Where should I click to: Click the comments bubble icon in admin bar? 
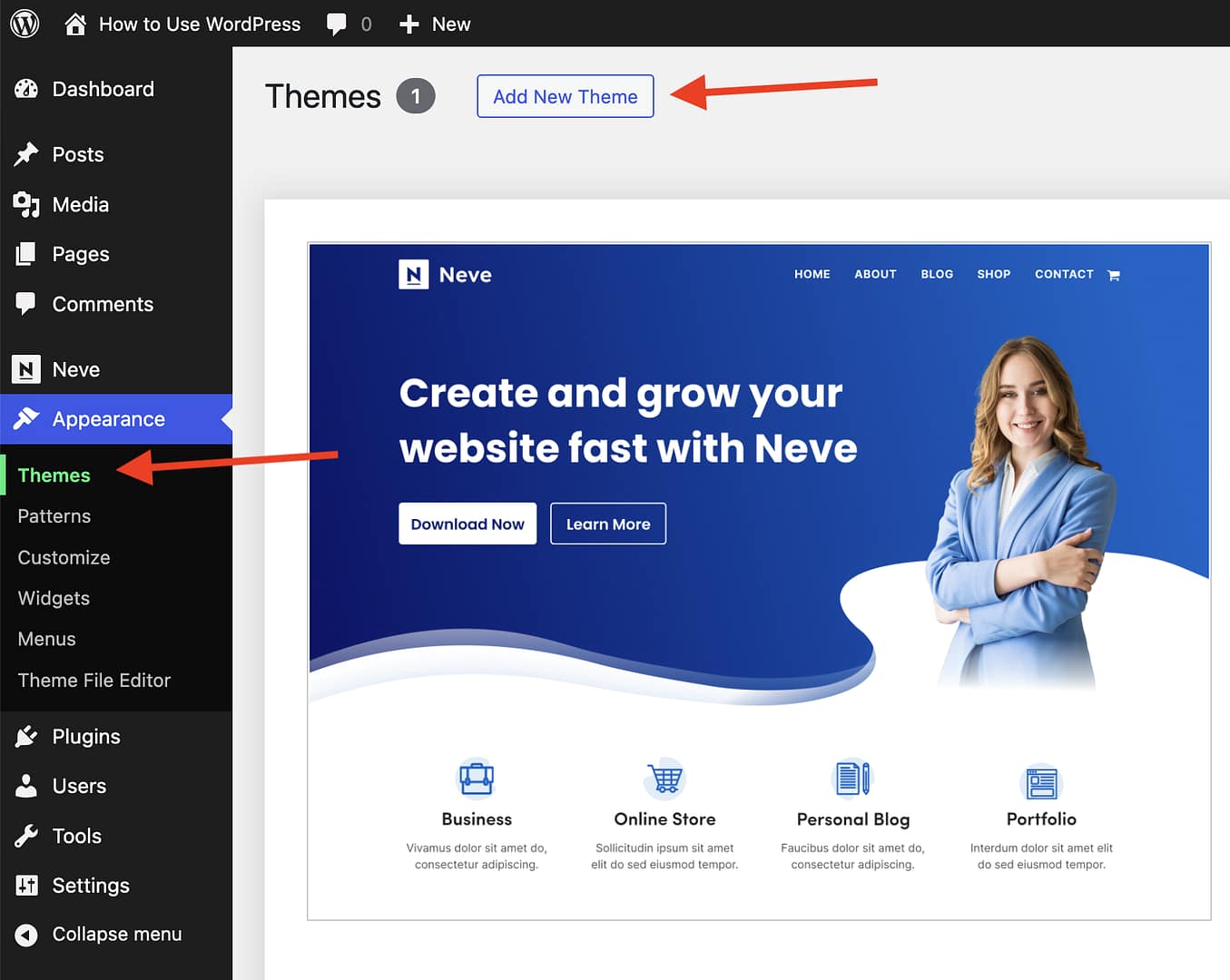(336, 24)
